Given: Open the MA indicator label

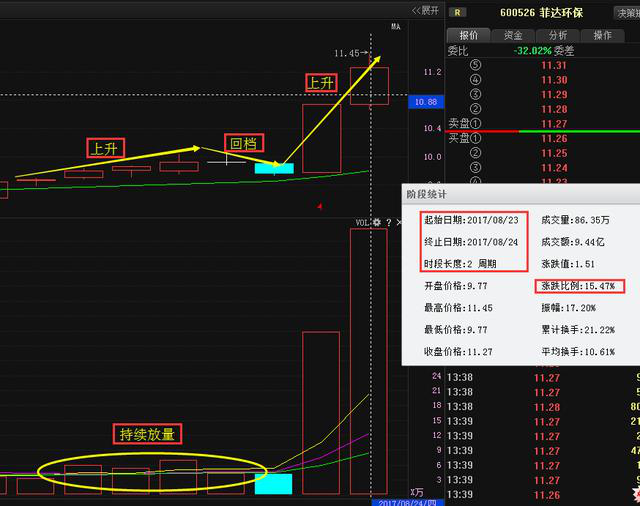Looking at the screenshot, I should [395, 27].
